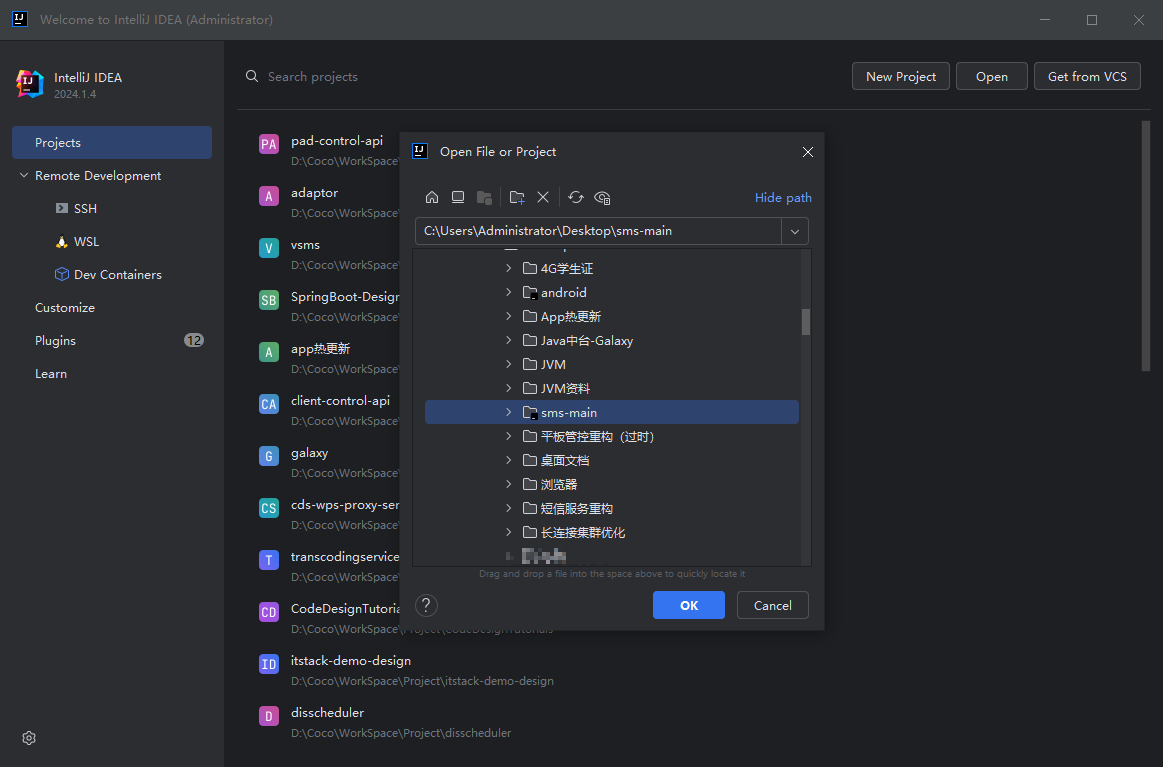The height and width of the screenshot is (767, 1163).
Task: Confirm with the OK button
Action: point(688,605)
